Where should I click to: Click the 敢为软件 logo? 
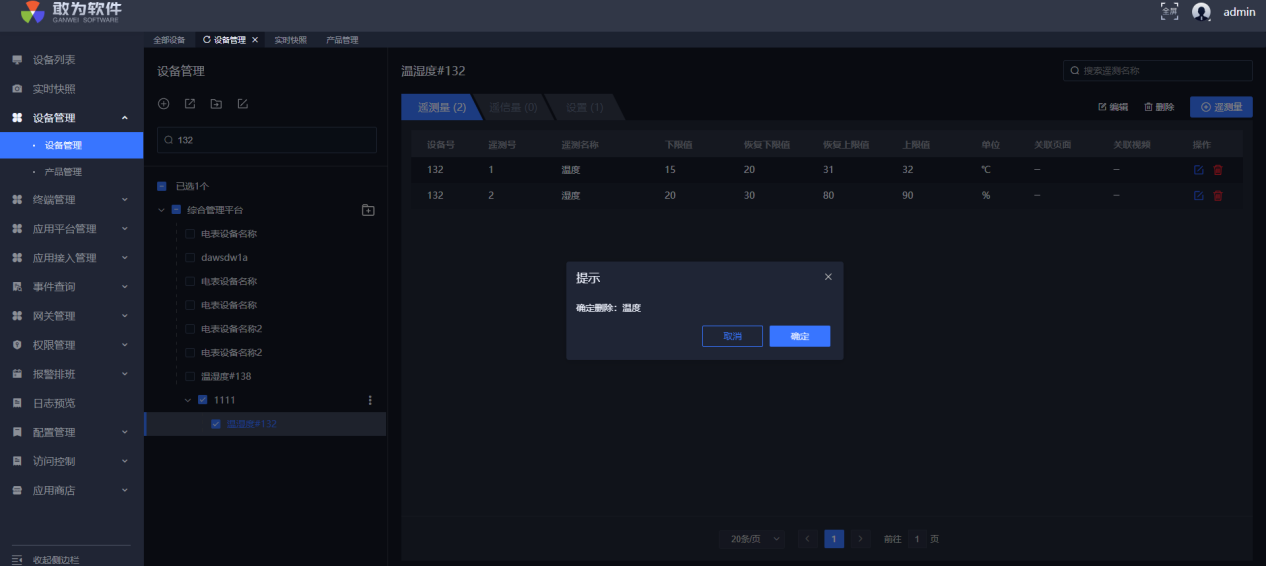click(72, 12)
